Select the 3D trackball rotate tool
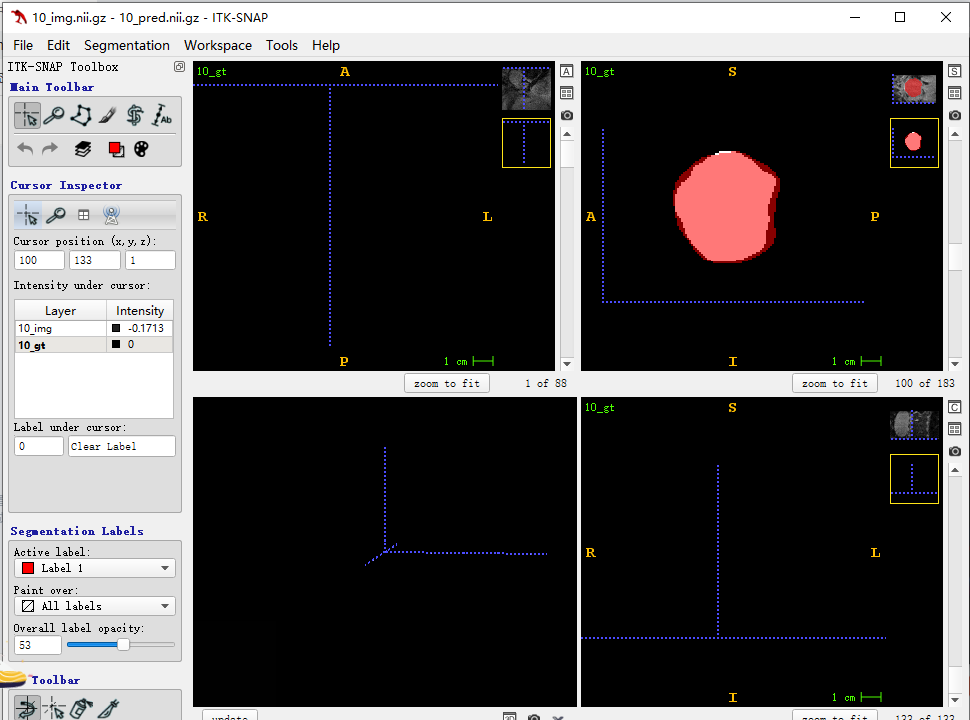Screen dimensions: 970x720 (27, 708)
